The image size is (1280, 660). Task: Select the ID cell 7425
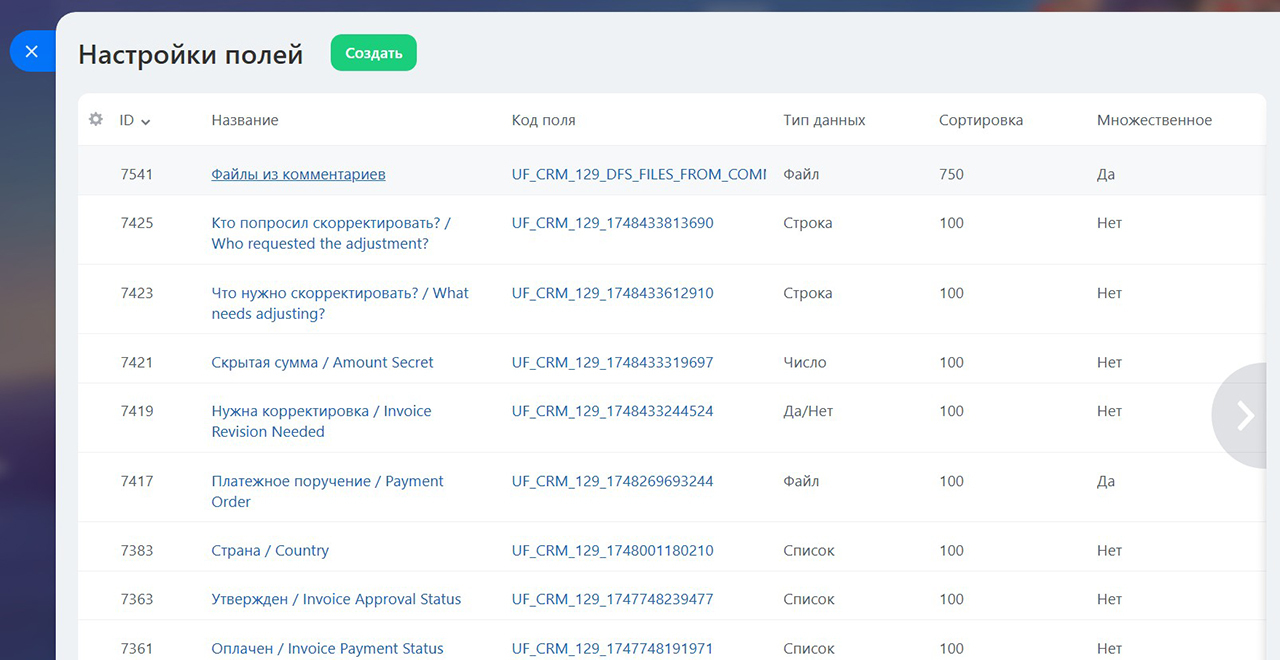(137, 223)
